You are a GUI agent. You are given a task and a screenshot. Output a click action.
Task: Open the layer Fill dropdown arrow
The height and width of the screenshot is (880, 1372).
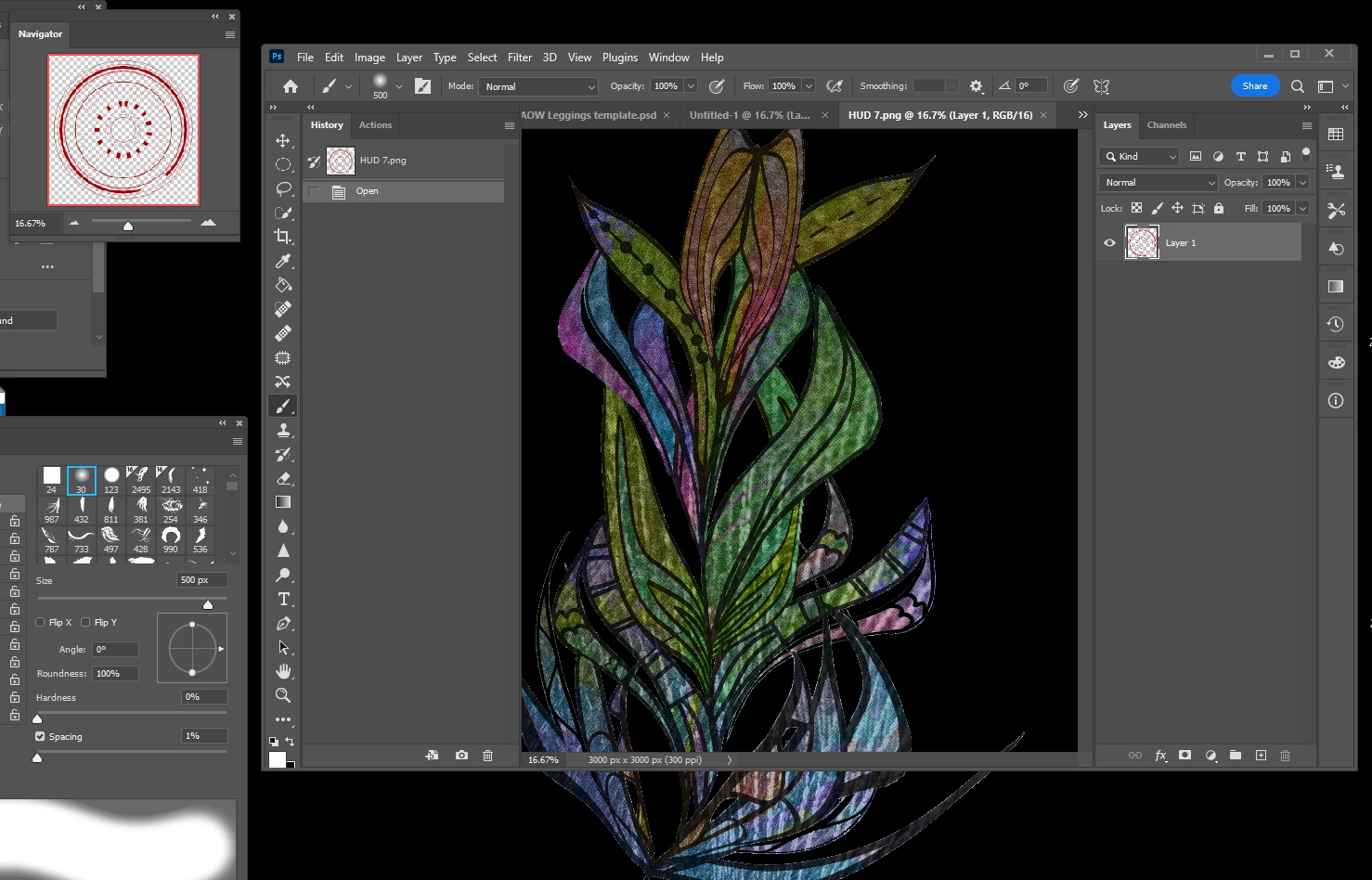tap(1302, 209)
